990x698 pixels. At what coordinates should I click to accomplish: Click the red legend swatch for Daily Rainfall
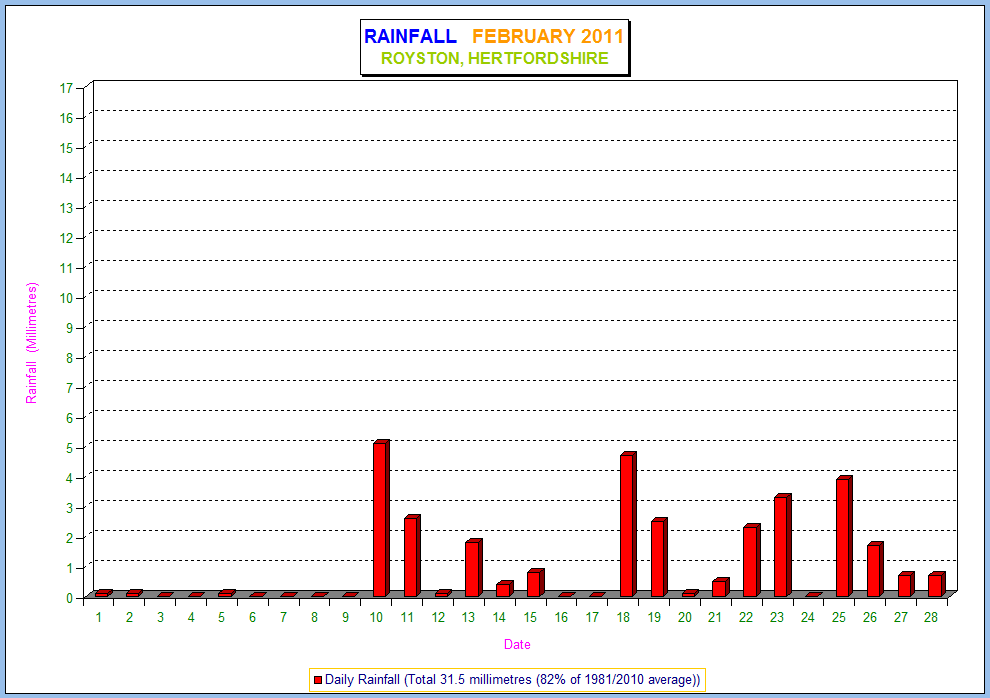[318, 680]
